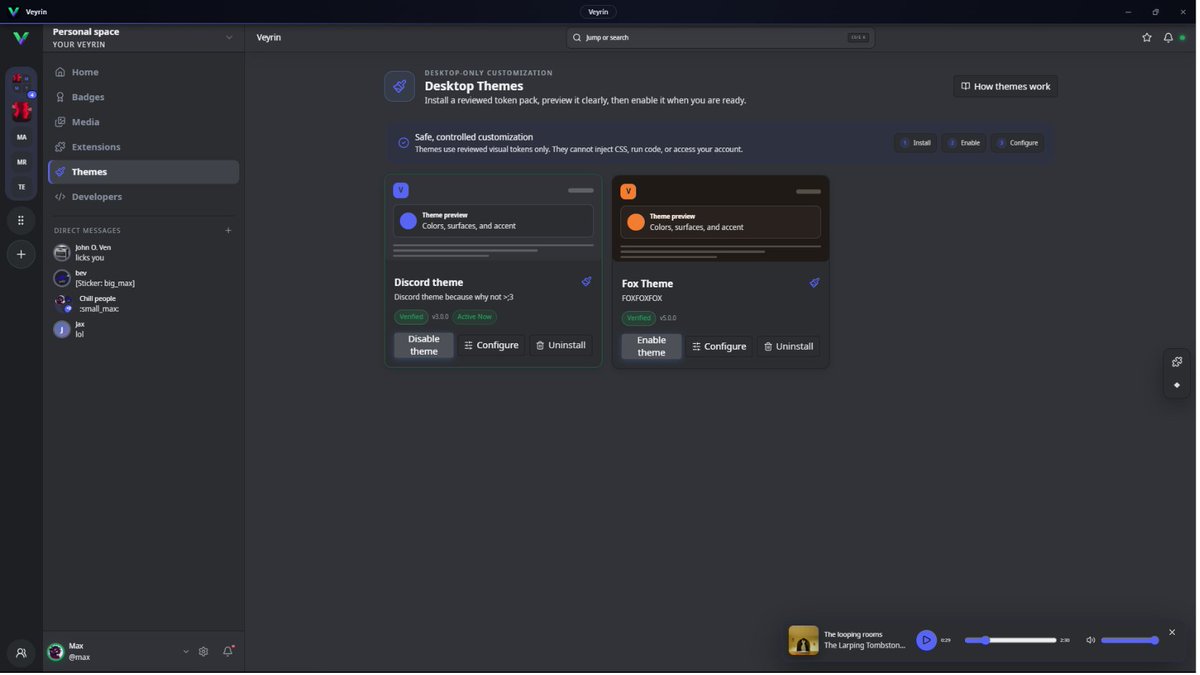Click Verified badge on Discord theme card
Viewport: 1200px width, 675px height.
[411, 317]
